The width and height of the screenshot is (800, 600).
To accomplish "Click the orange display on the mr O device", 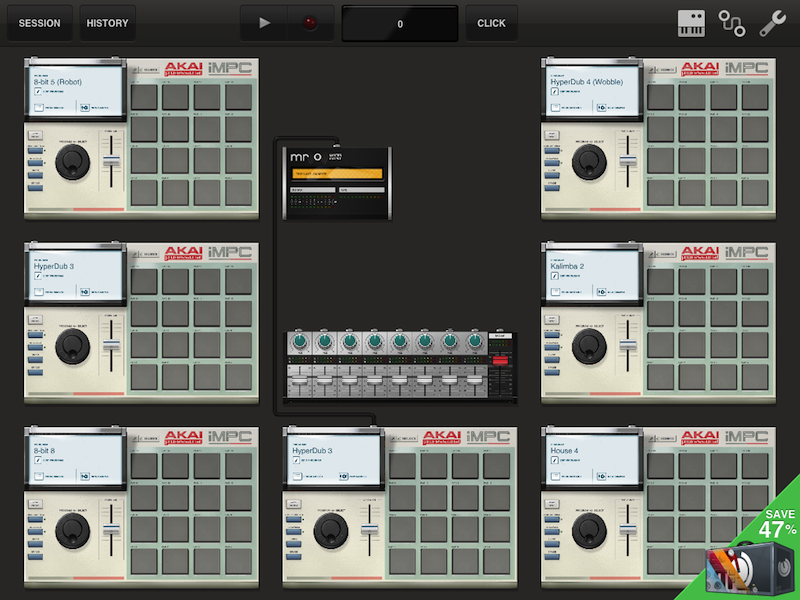I will 337,174.
